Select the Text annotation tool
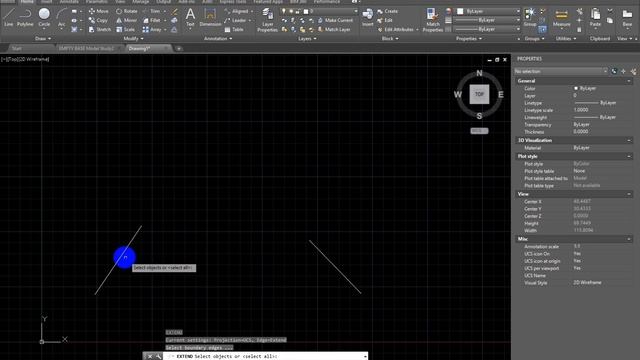The image size is (640, 360). click(190, 18)
